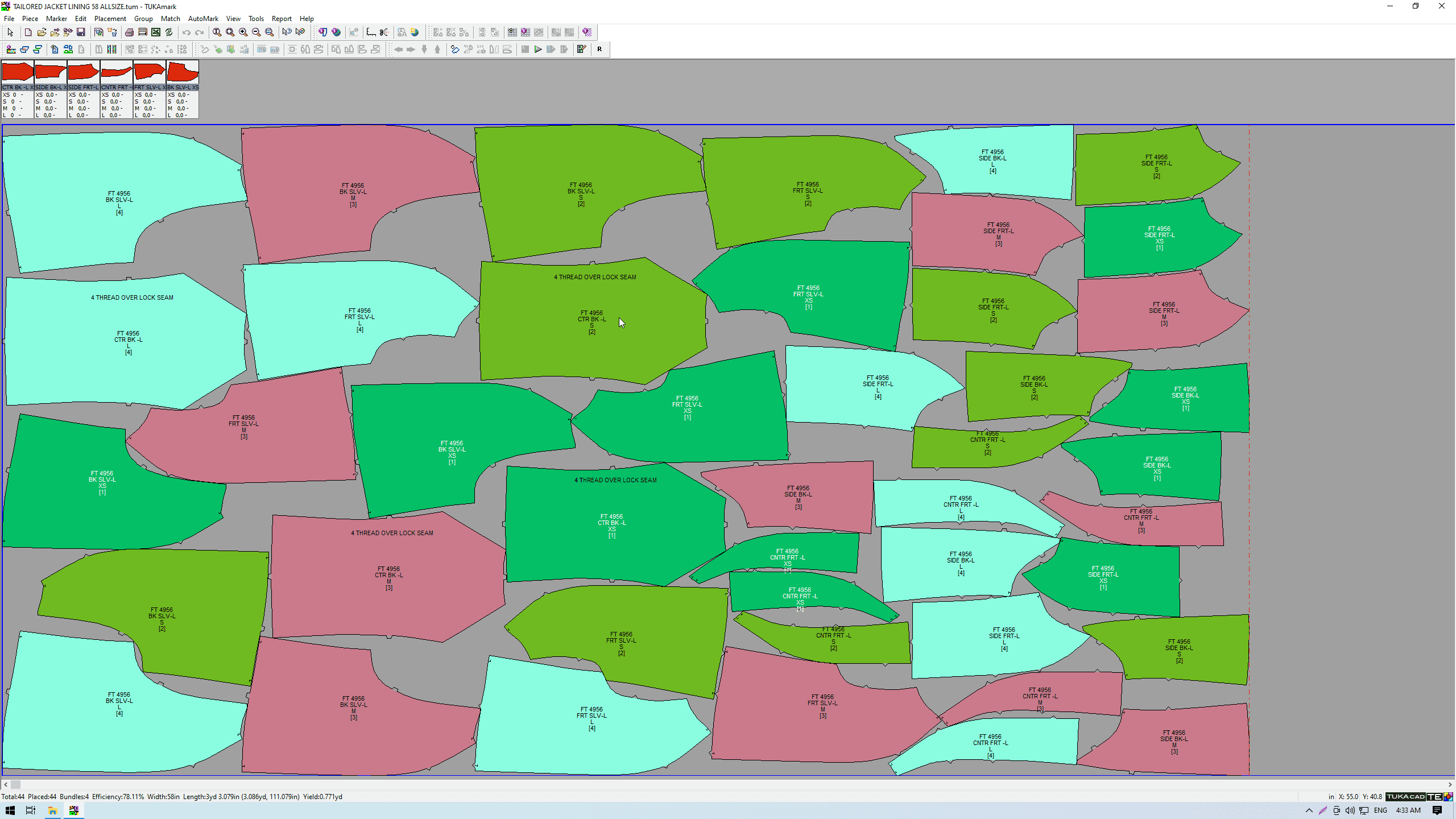Click the Measure ruler tool
Image resolution: width=1456 pixels, height=819 pixels.
[x=371, y=32]
